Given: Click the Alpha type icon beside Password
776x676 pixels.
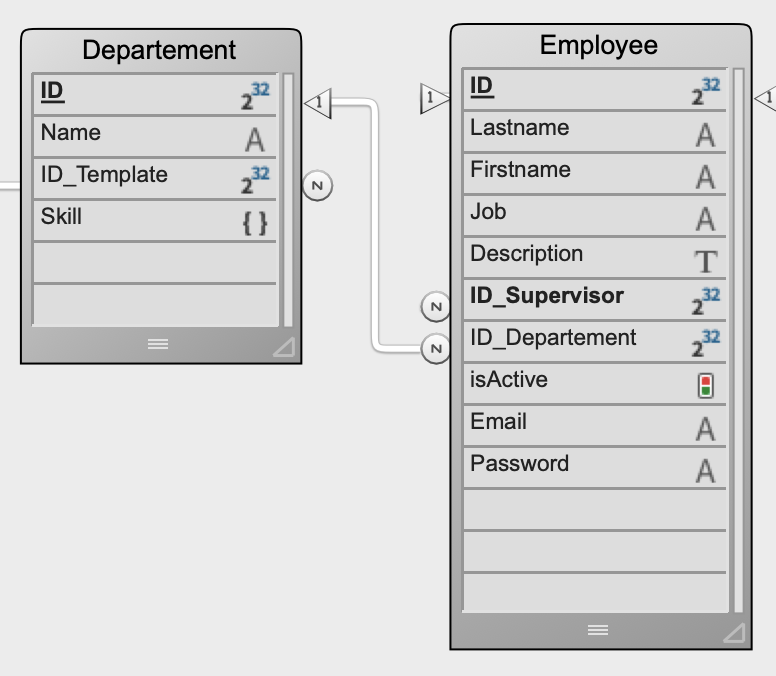Looking at the screenshot, I should pyautogui.click(x=705, y=470).
